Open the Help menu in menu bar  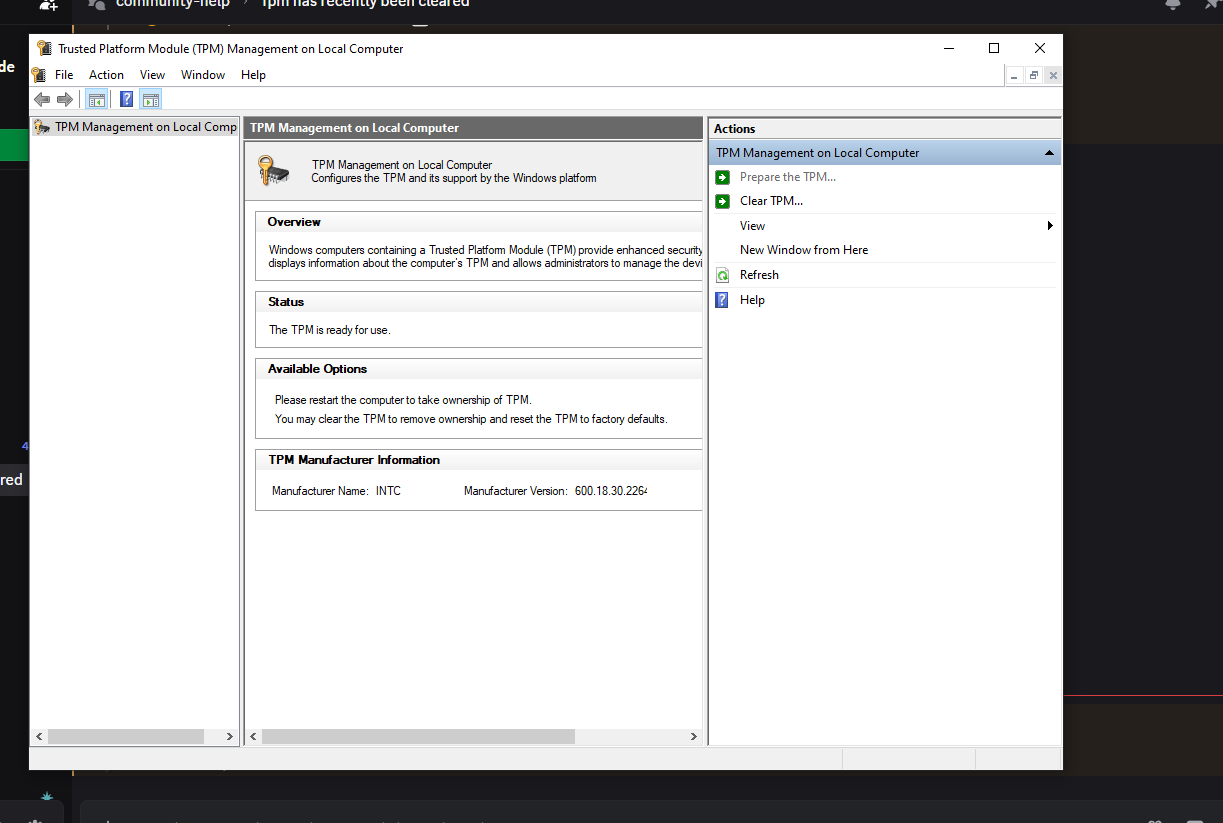pyautogui.click(x=253, y=75)
